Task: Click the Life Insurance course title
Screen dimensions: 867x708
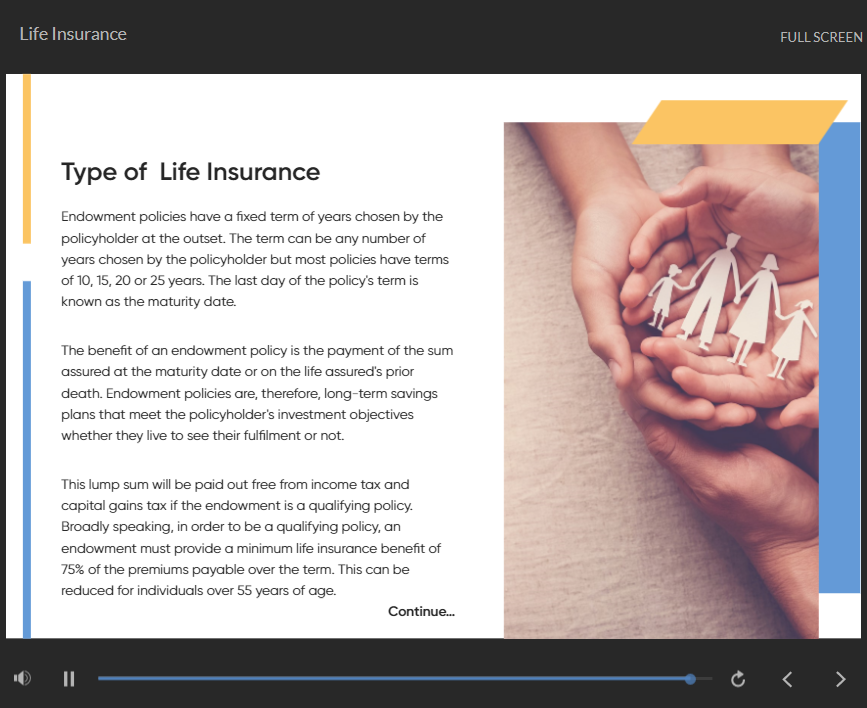Action: pos(73,34)
